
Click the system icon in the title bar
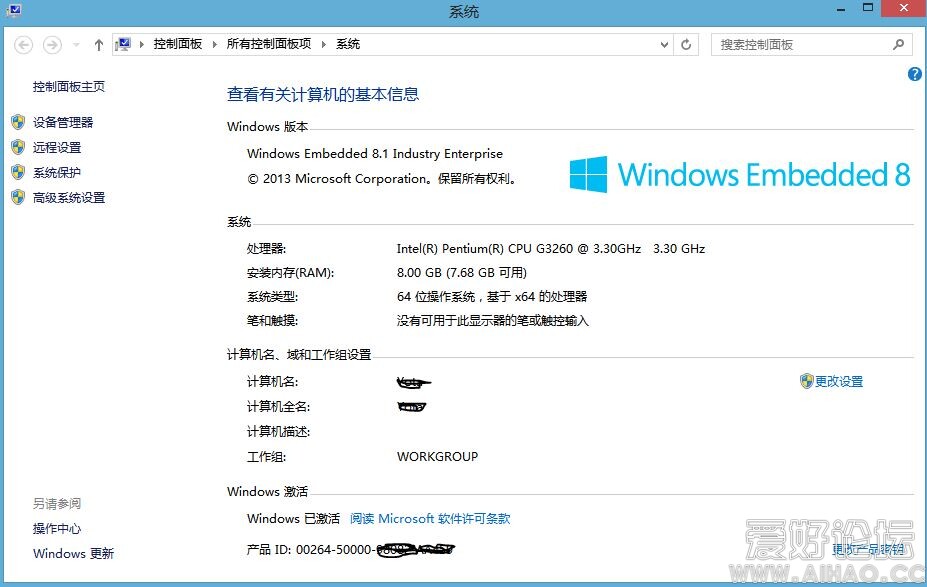13,10
